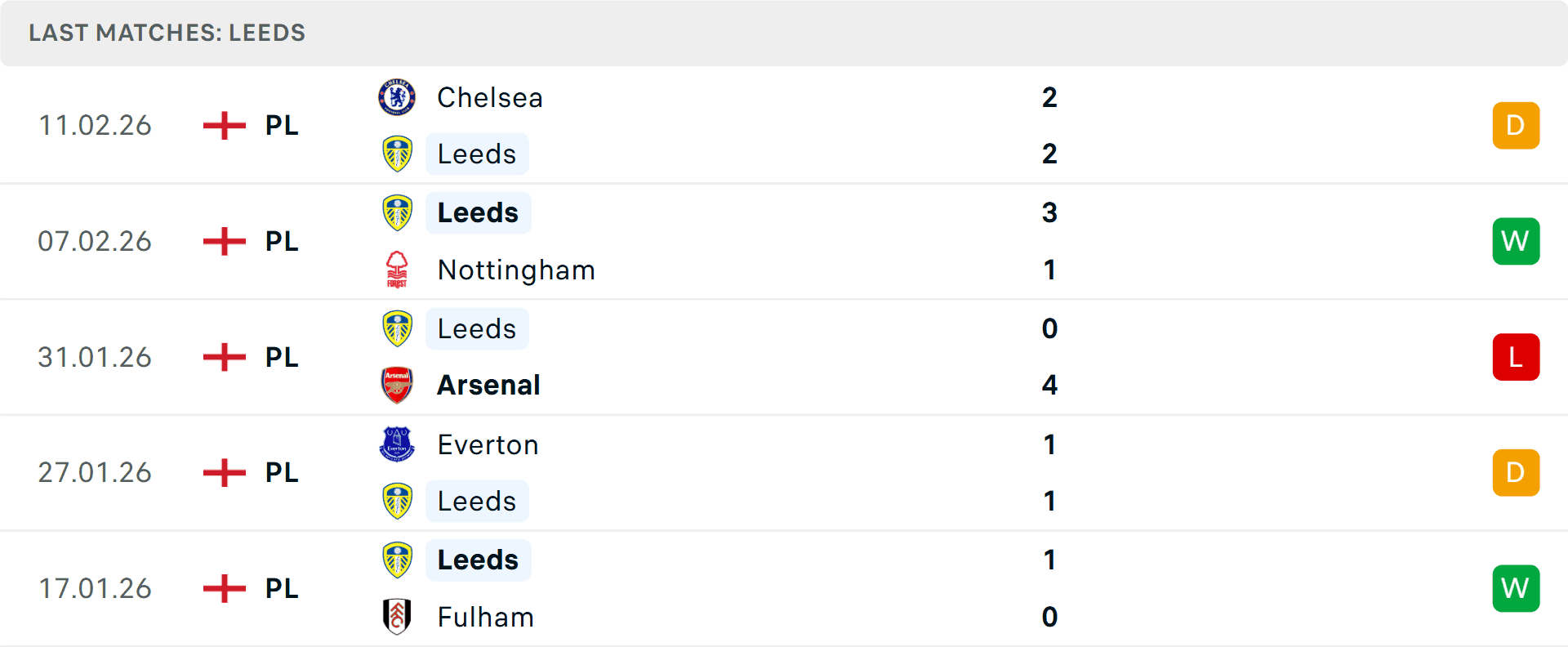The height and width of the screenshot is (647, 1568).
Task: Select the date 31.01.26
Action: [95, 357]
